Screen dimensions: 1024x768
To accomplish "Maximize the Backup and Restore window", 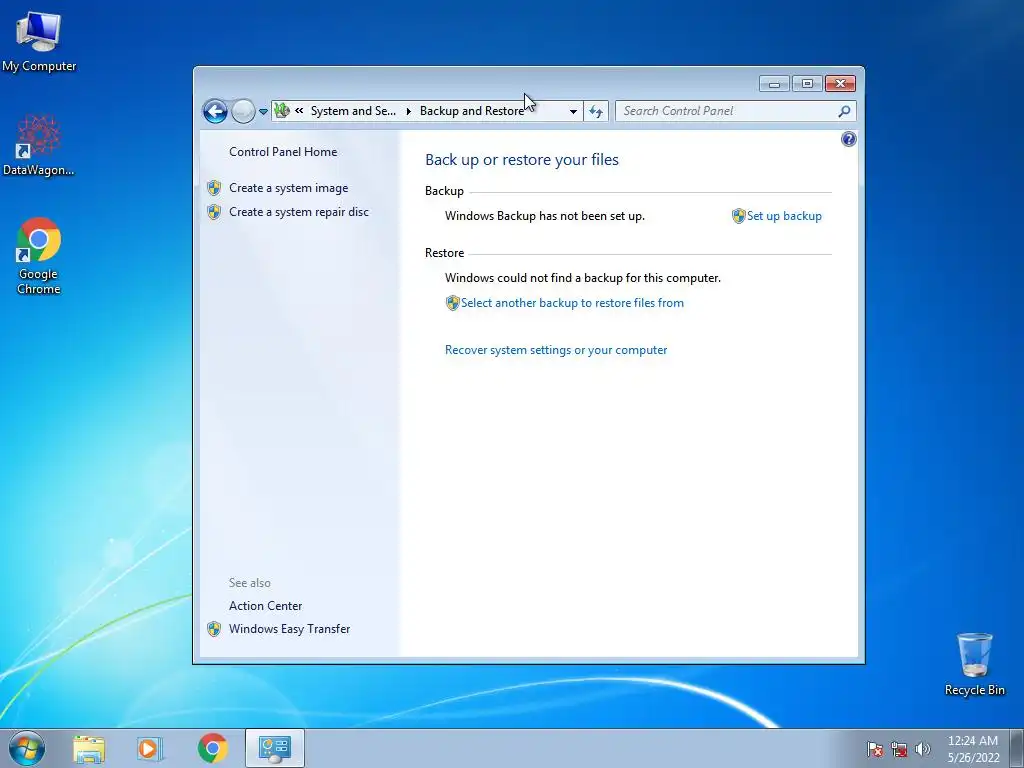I will [x=807, y=84].
